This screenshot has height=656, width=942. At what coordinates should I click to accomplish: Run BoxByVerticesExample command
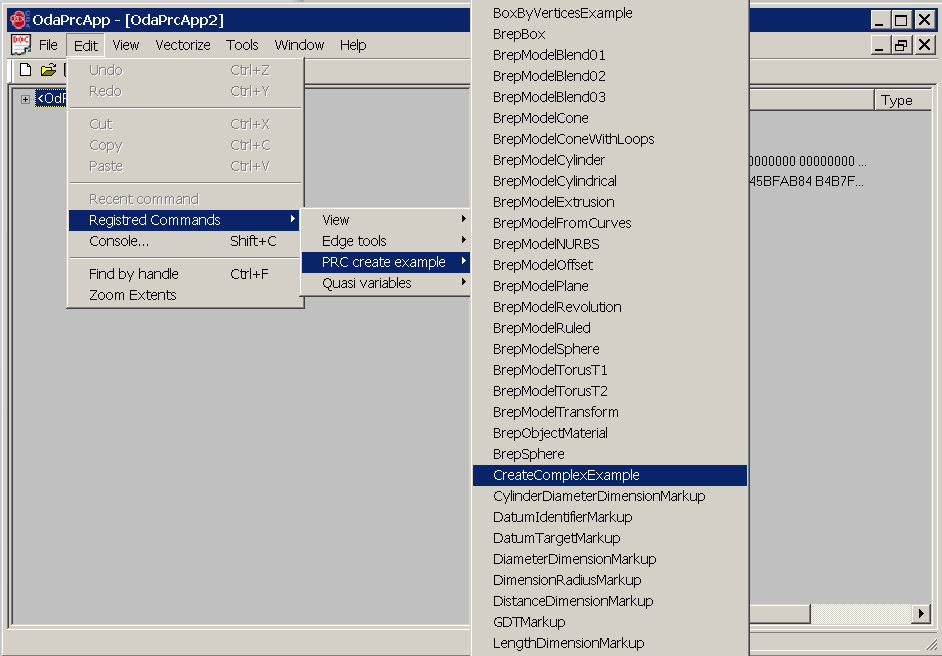610,13
